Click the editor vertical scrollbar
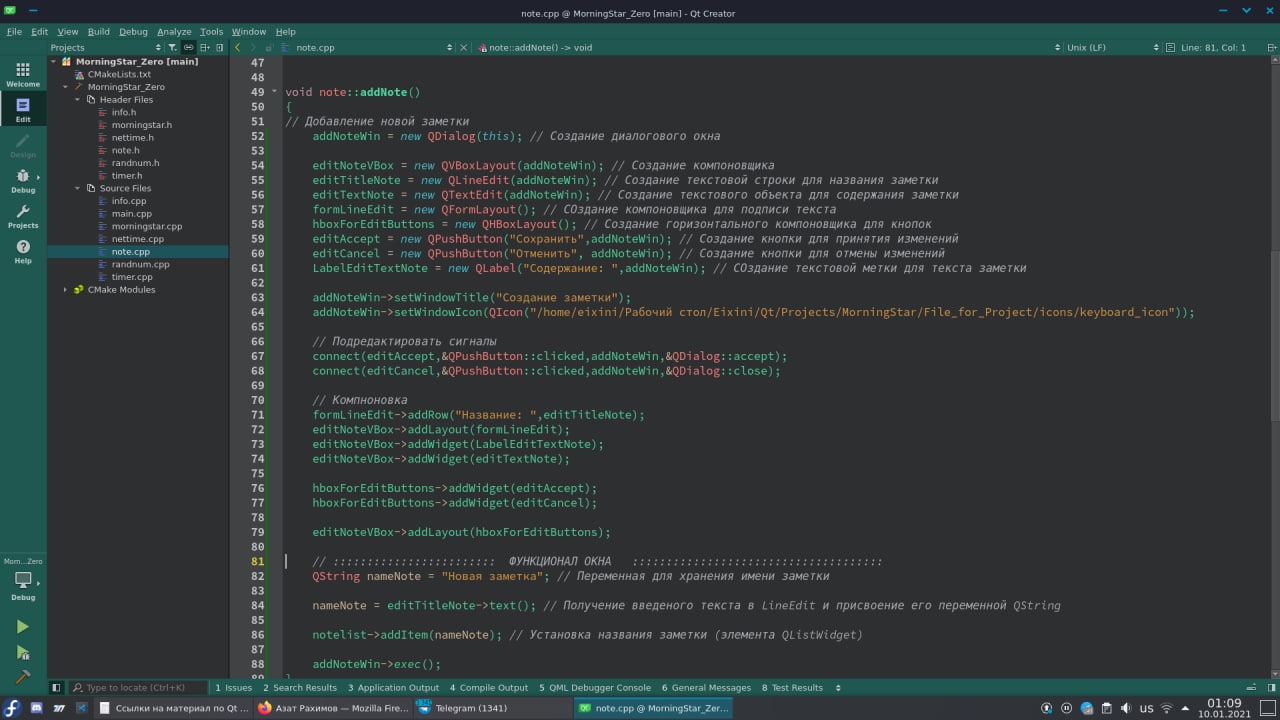1280x720 pixels. click(x=1275, y=368)
